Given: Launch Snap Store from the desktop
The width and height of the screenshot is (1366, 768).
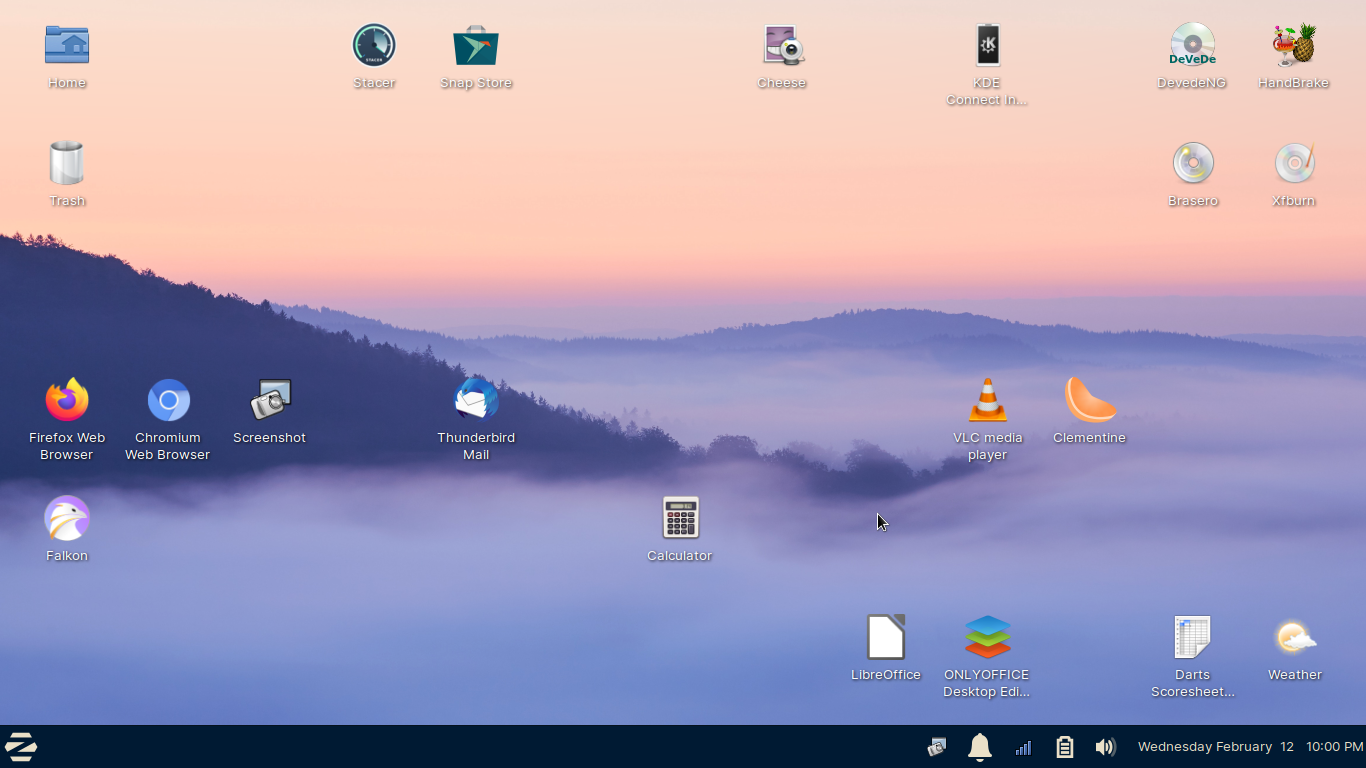Looking at the screenshot, I should 476,46.
